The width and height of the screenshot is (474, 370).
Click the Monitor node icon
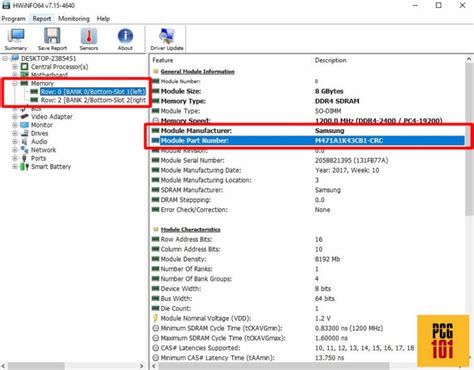pyautogui.click(x=24, y=125)
